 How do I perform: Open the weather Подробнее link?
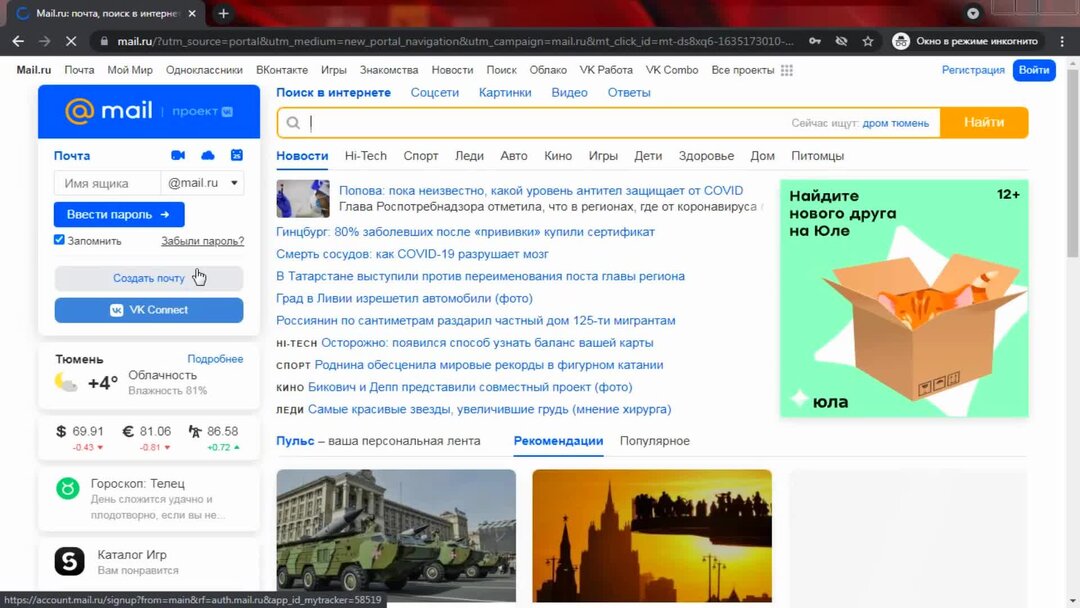click(x=215, y=359)
